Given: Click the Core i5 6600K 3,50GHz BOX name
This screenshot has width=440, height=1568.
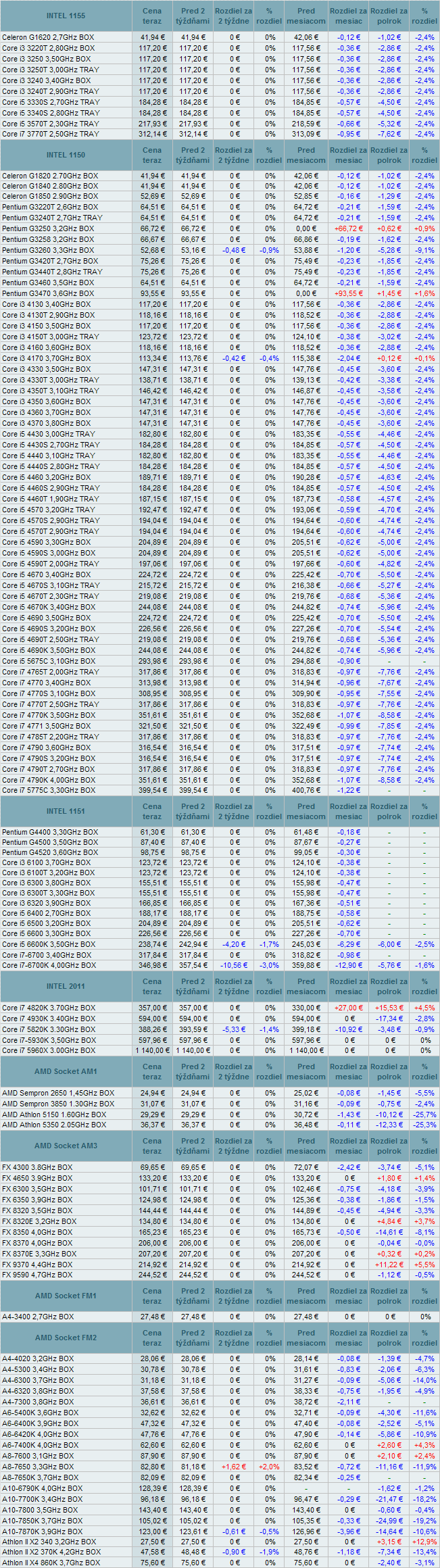Looking at the screenshot, I should pos(49,944).
